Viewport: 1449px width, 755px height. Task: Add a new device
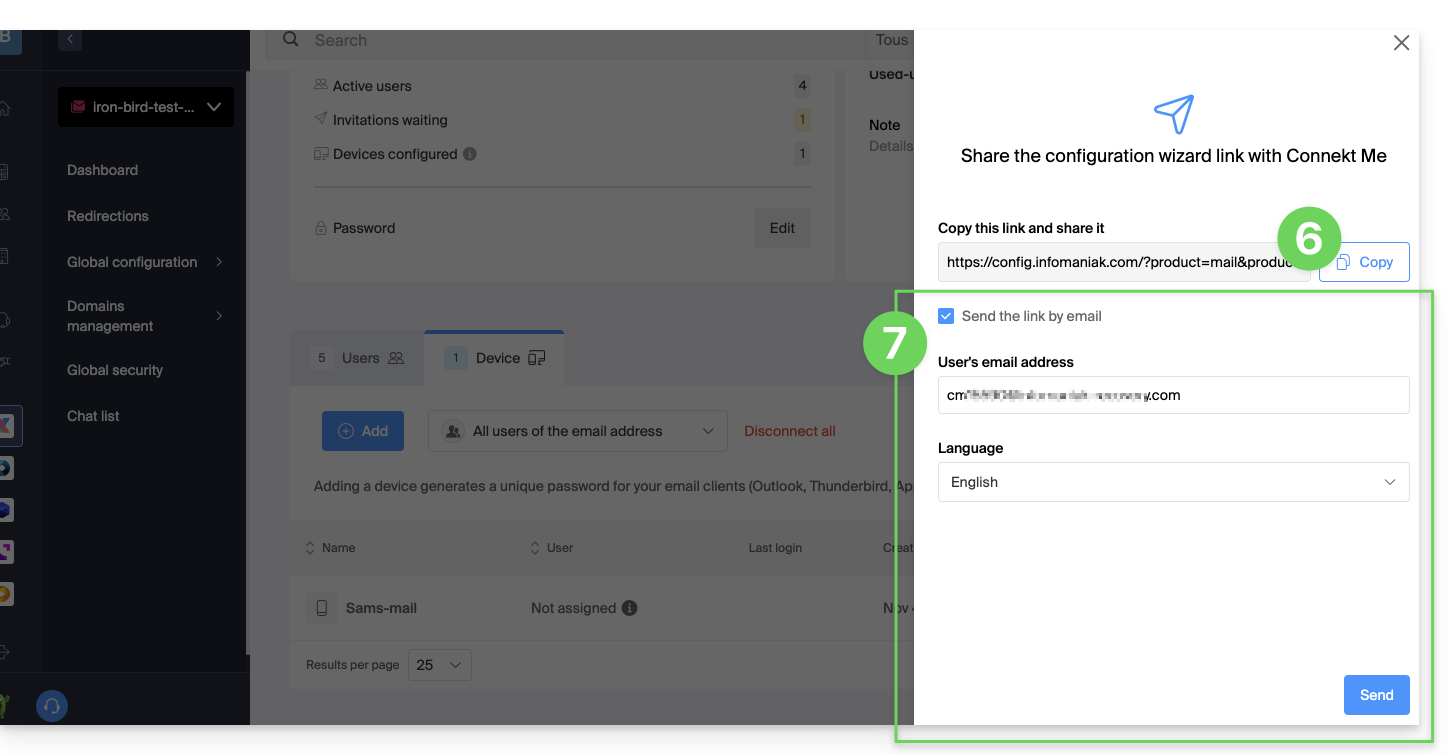tap(362, 431)
